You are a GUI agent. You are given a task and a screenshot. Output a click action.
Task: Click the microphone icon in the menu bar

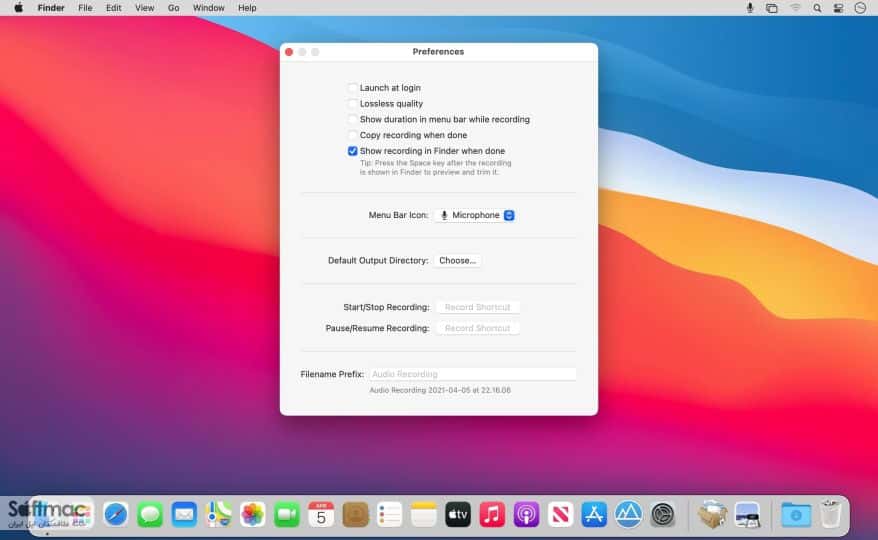tap(750, 8)
